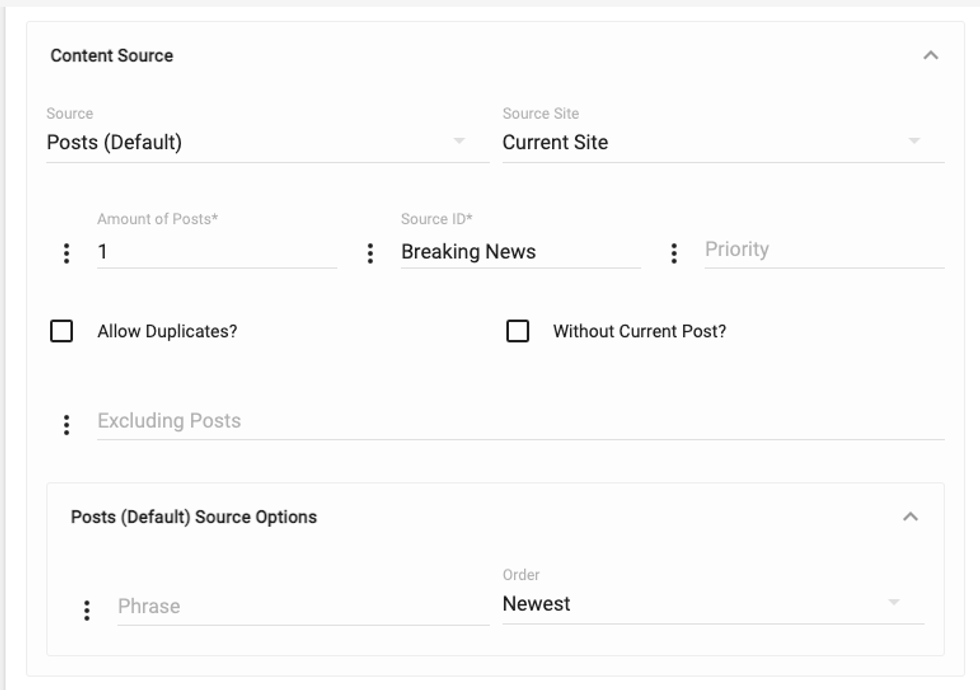The height and width of the screenshot is (690, 980).
Task: Open the three-dot menu beside Amount of Posts
Action: [67, 253]
